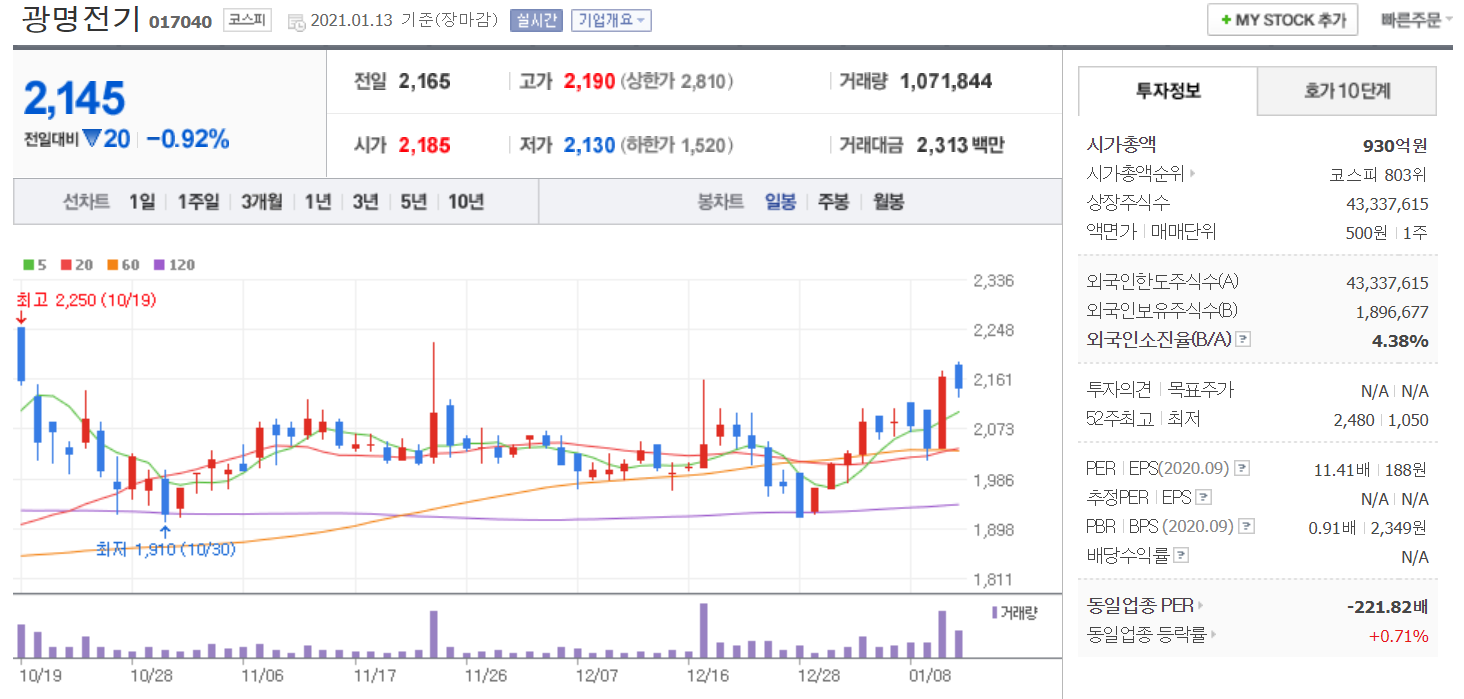The height and width of the screenshot is (699, 1464).
Task: Click the MY STOCK 추가 button
Action: (x=1282, y=19)
